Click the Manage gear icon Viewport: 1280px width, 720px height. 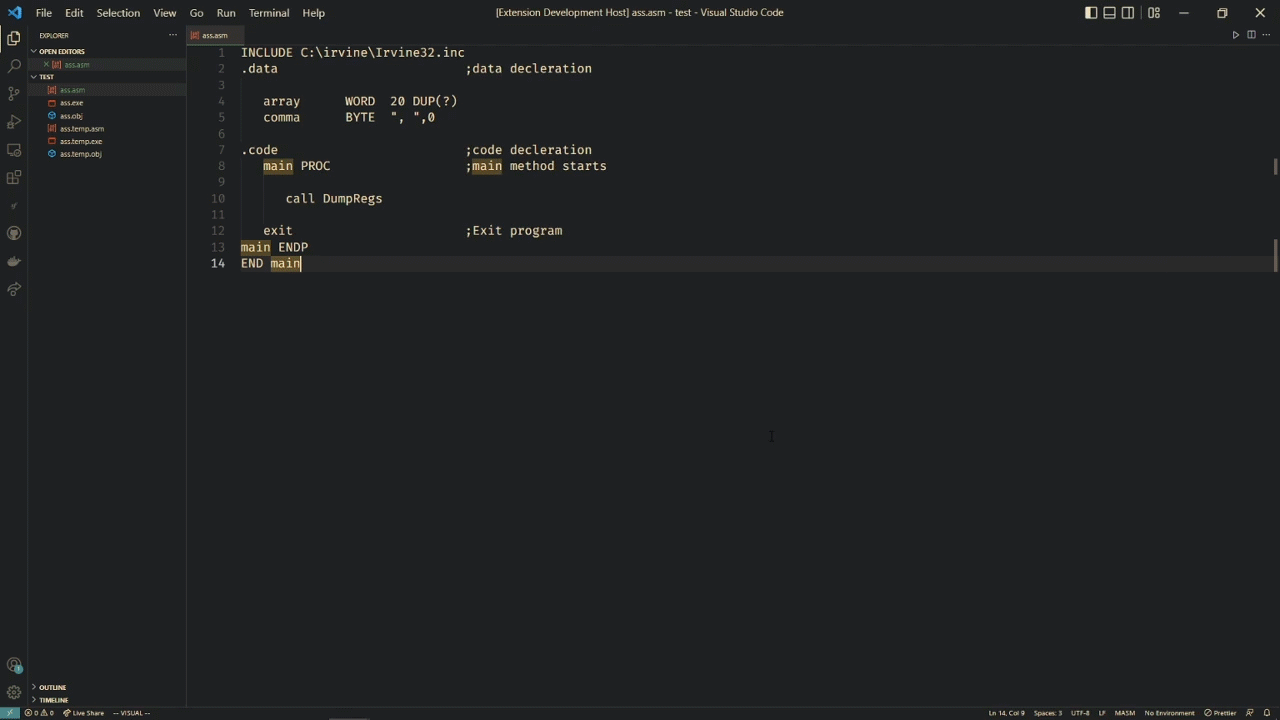point(14,692)
